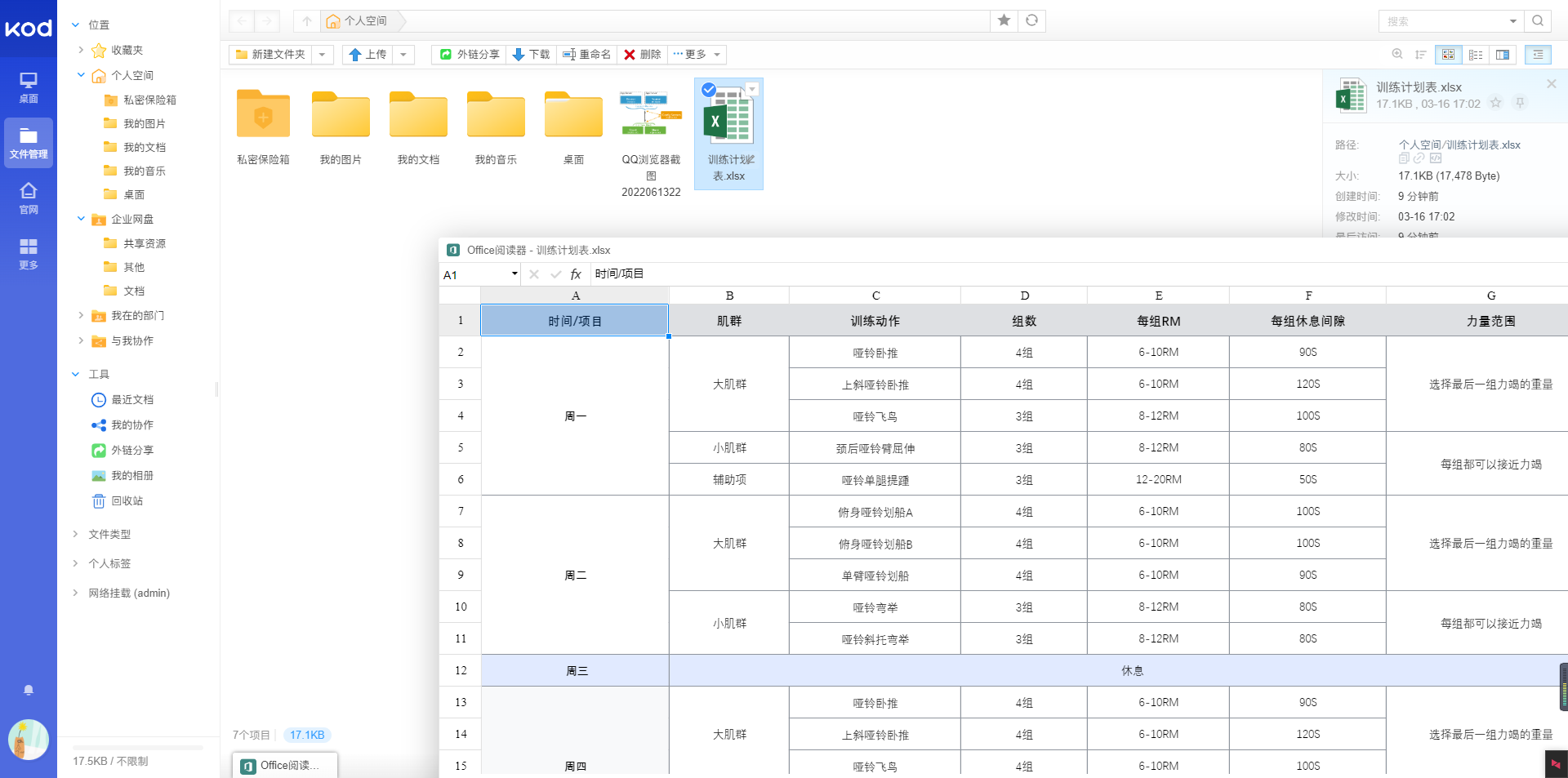1568x778 pixels.
Task: Switch to list view mode
Action: click(x=1476, y=55)
